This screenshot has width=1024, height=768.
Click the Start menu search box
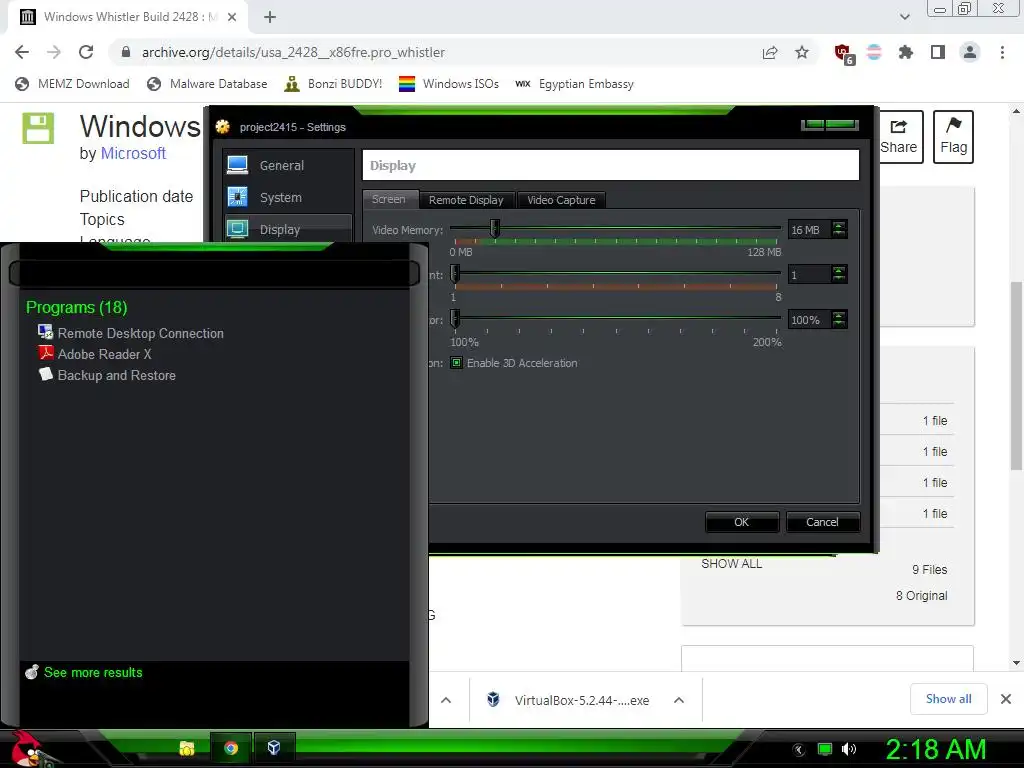(214, 273)
